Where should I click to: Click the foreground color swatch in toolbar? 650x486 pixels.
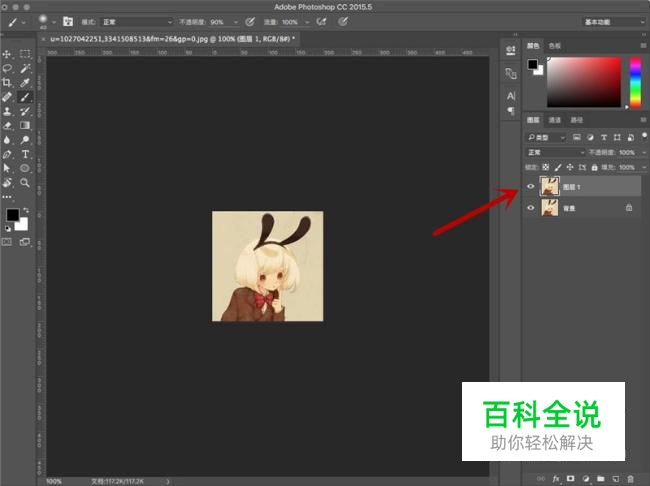[13, 215]
